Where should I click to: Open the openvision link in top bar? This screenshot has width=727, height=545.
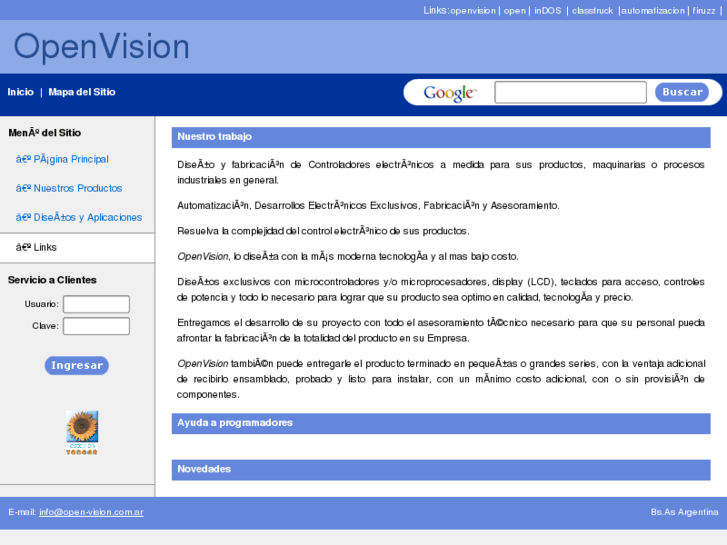(473, 11)
